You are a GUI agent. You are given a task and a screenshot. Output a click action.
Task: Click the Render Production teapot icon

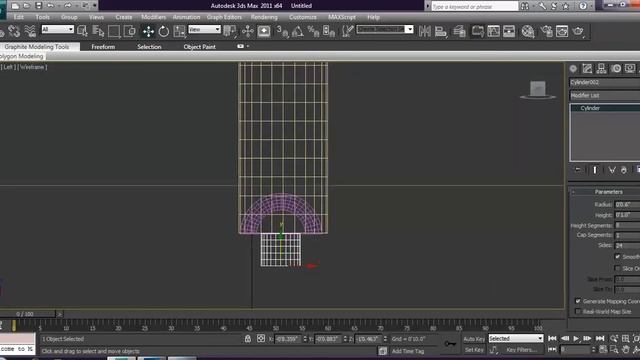tap(578, 31)
